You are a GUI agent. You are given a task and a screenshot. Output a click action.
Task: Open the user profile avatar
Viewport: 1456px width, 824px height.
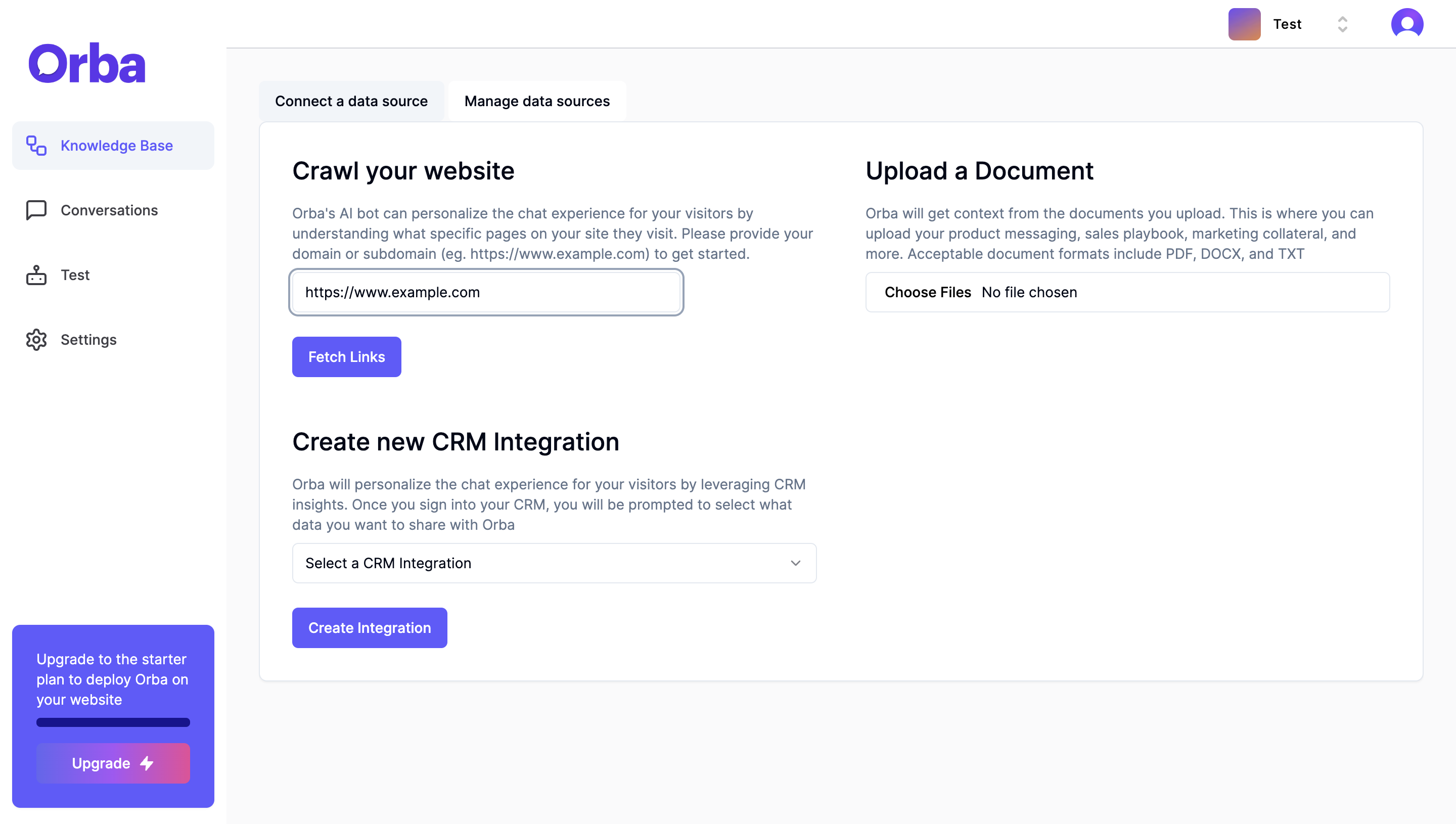coord(1407,24)
